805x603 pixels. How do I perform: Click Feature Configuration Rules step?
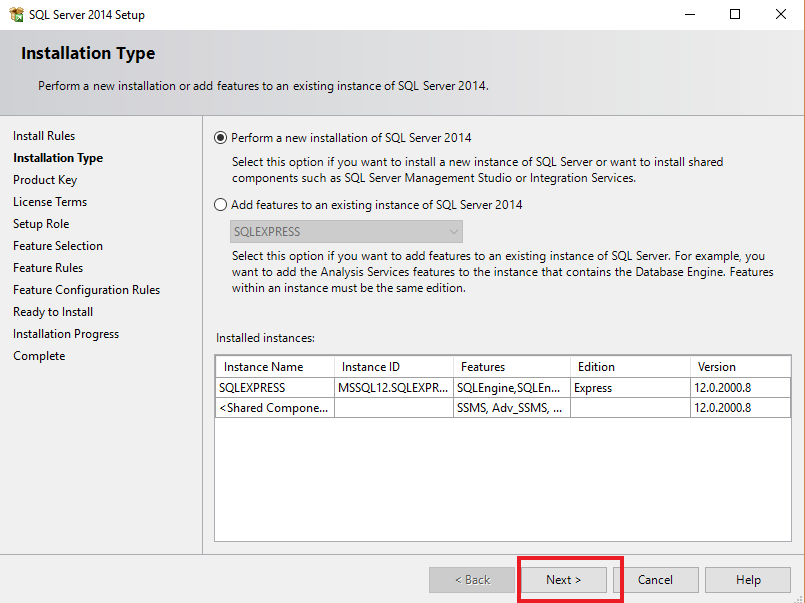87,290
